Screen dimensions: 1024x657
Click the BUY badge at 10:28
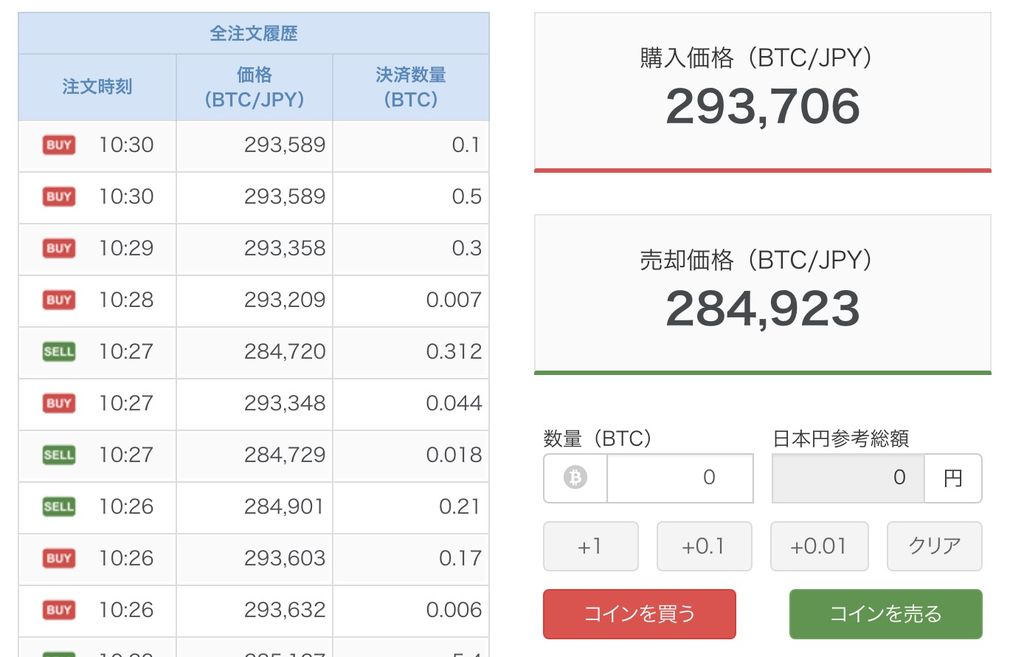pyautogui.click(x=59, y=300)
